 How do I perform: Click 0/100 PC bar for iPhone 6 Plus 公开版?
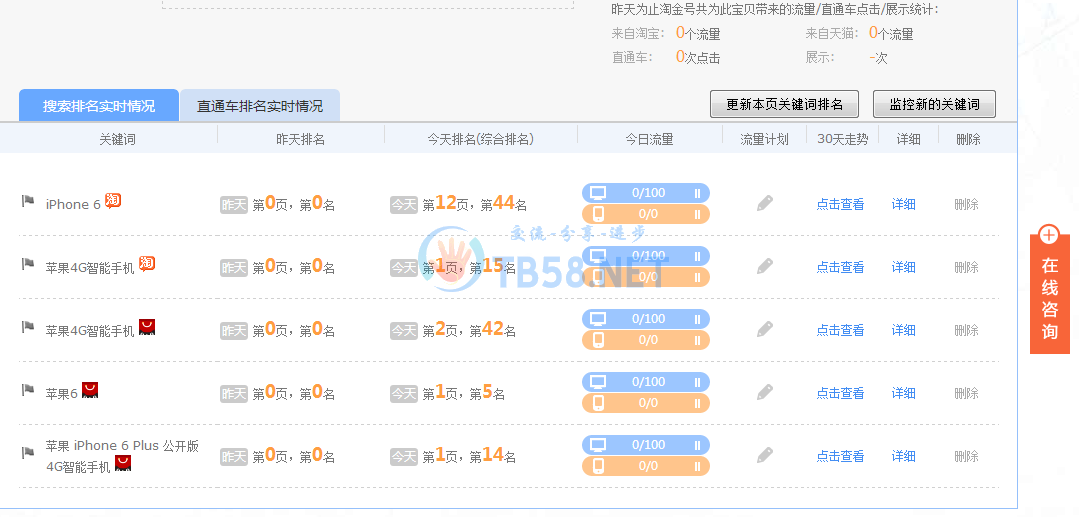pyautogui.click(x=645, y=445)
